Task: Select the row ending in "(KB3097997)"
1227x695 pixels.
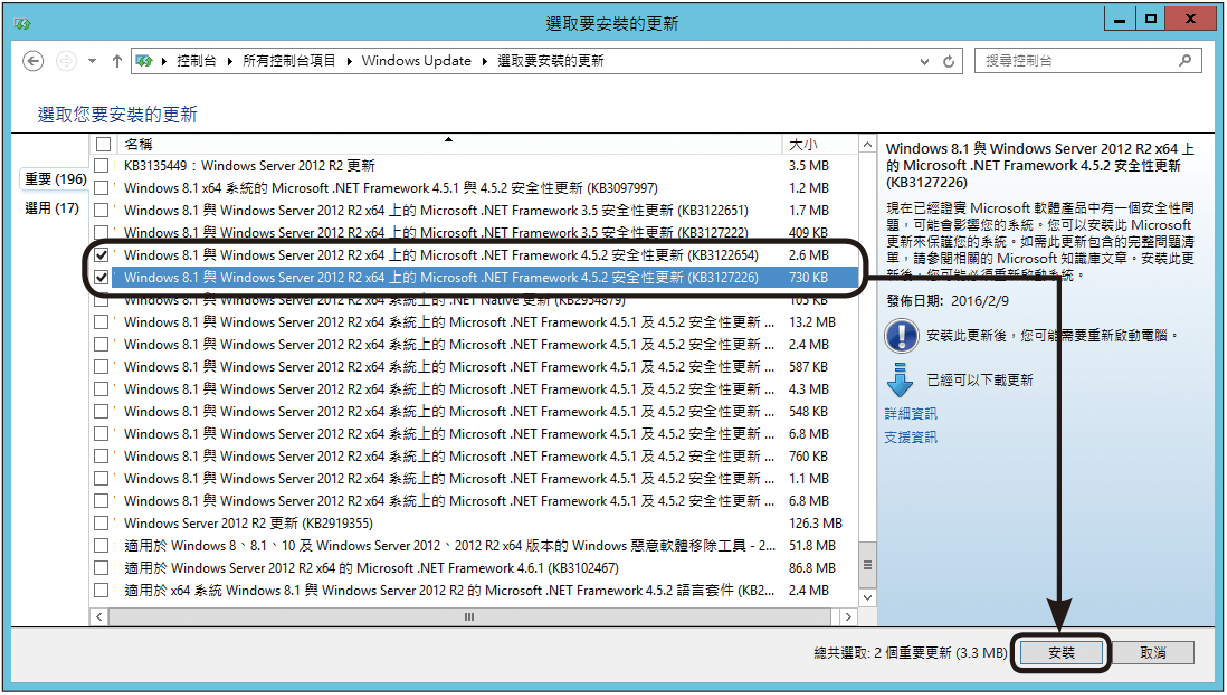Action: pos(474,188)
